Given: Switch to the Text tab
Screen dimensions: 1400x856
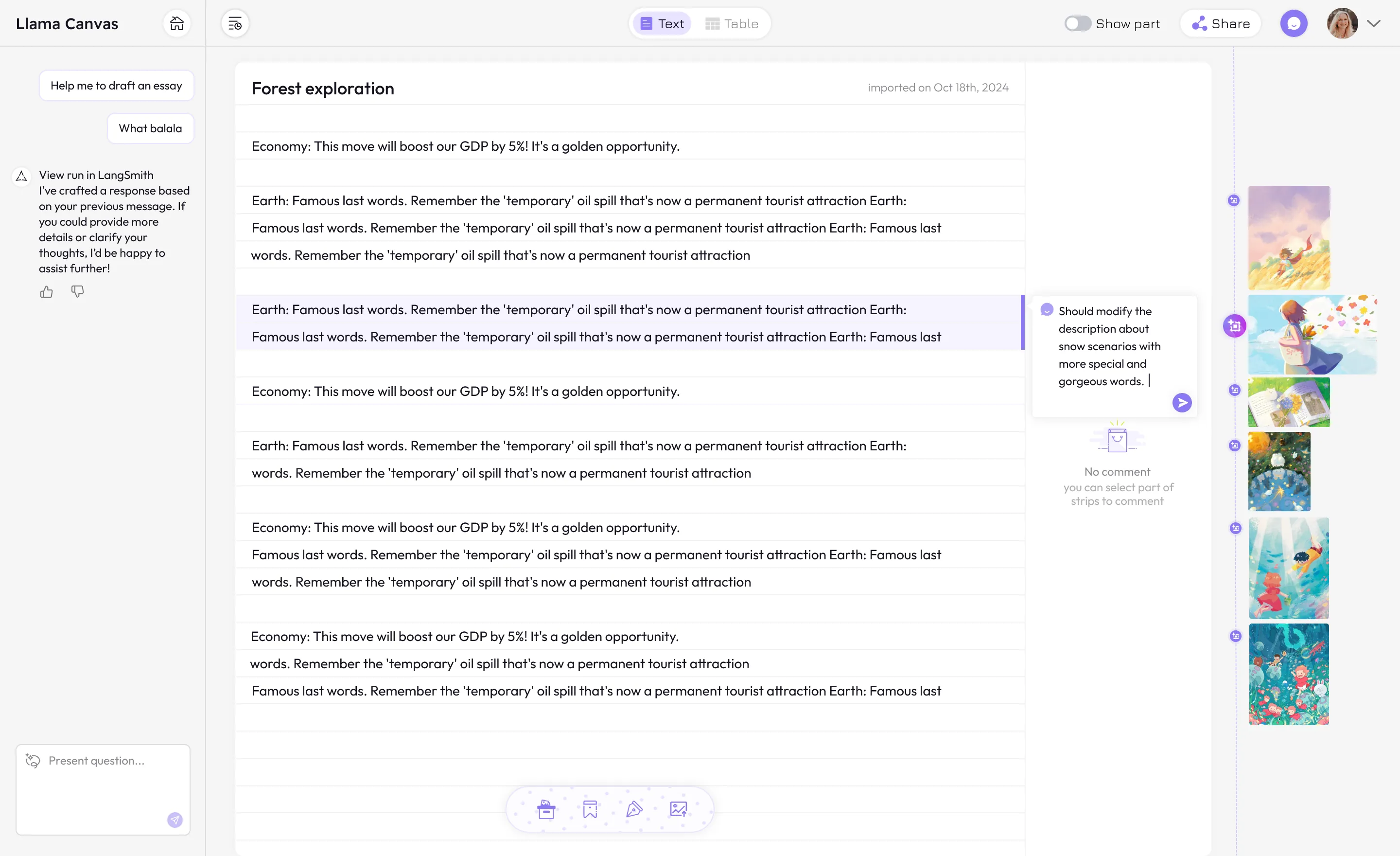Looking at the screenshot, I should [662, 23].
